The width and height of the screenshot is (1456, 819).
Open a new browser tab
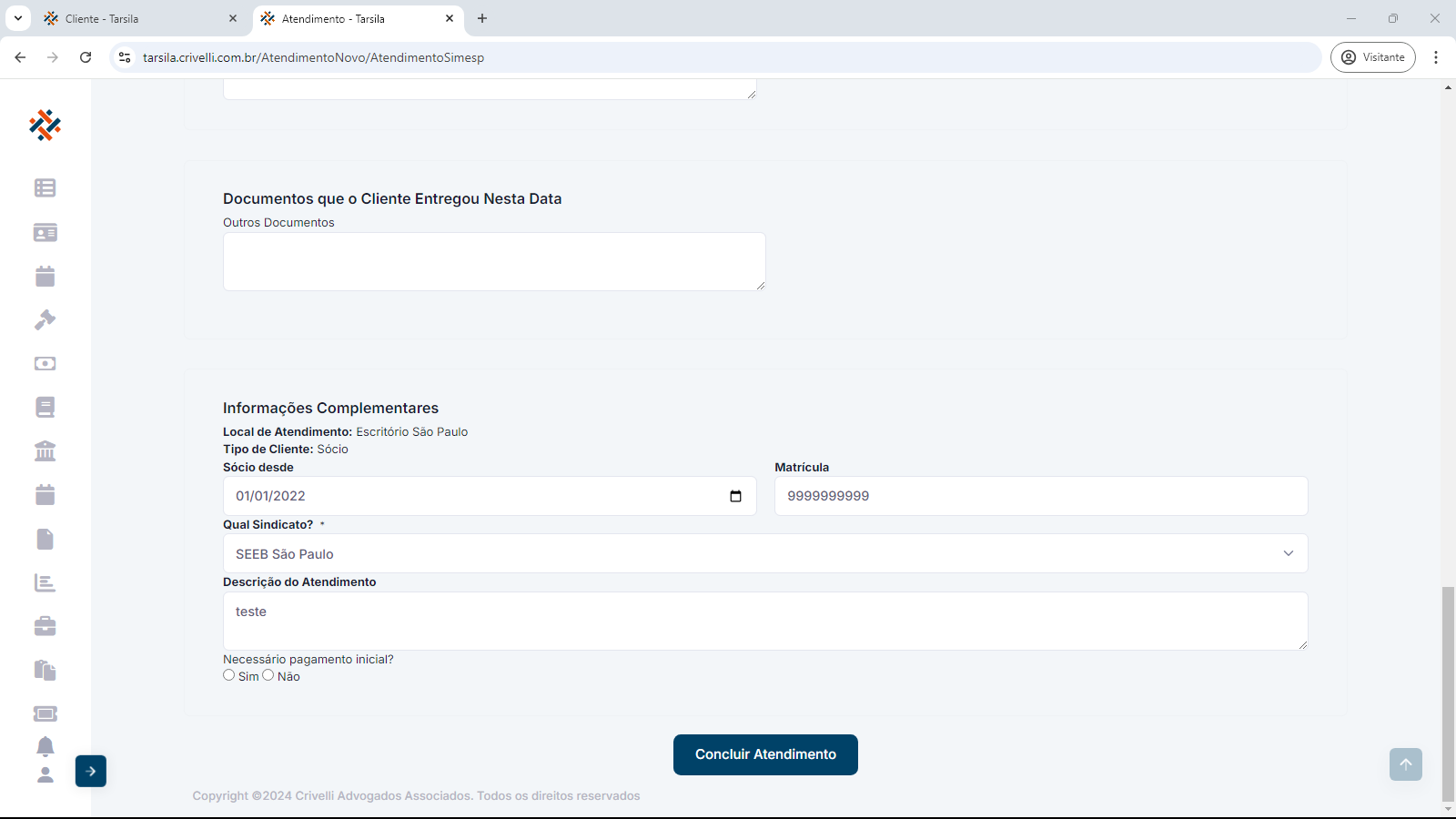pos(482,18)
